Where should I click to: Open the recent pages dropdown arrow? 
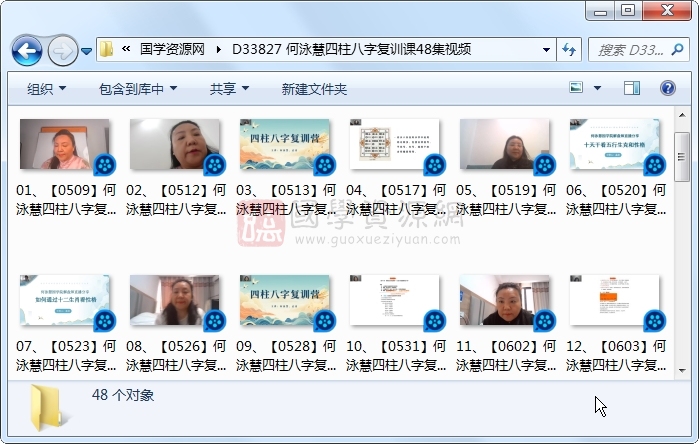pos(86,51)
